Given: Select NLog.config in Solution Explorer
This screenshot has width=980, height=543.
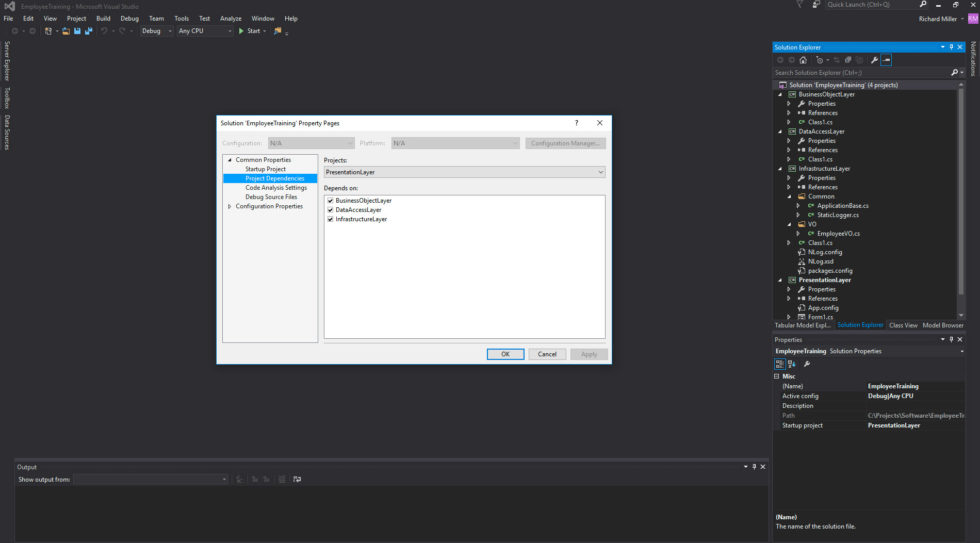Looking at the screenshot, I should tap(825, 252).
